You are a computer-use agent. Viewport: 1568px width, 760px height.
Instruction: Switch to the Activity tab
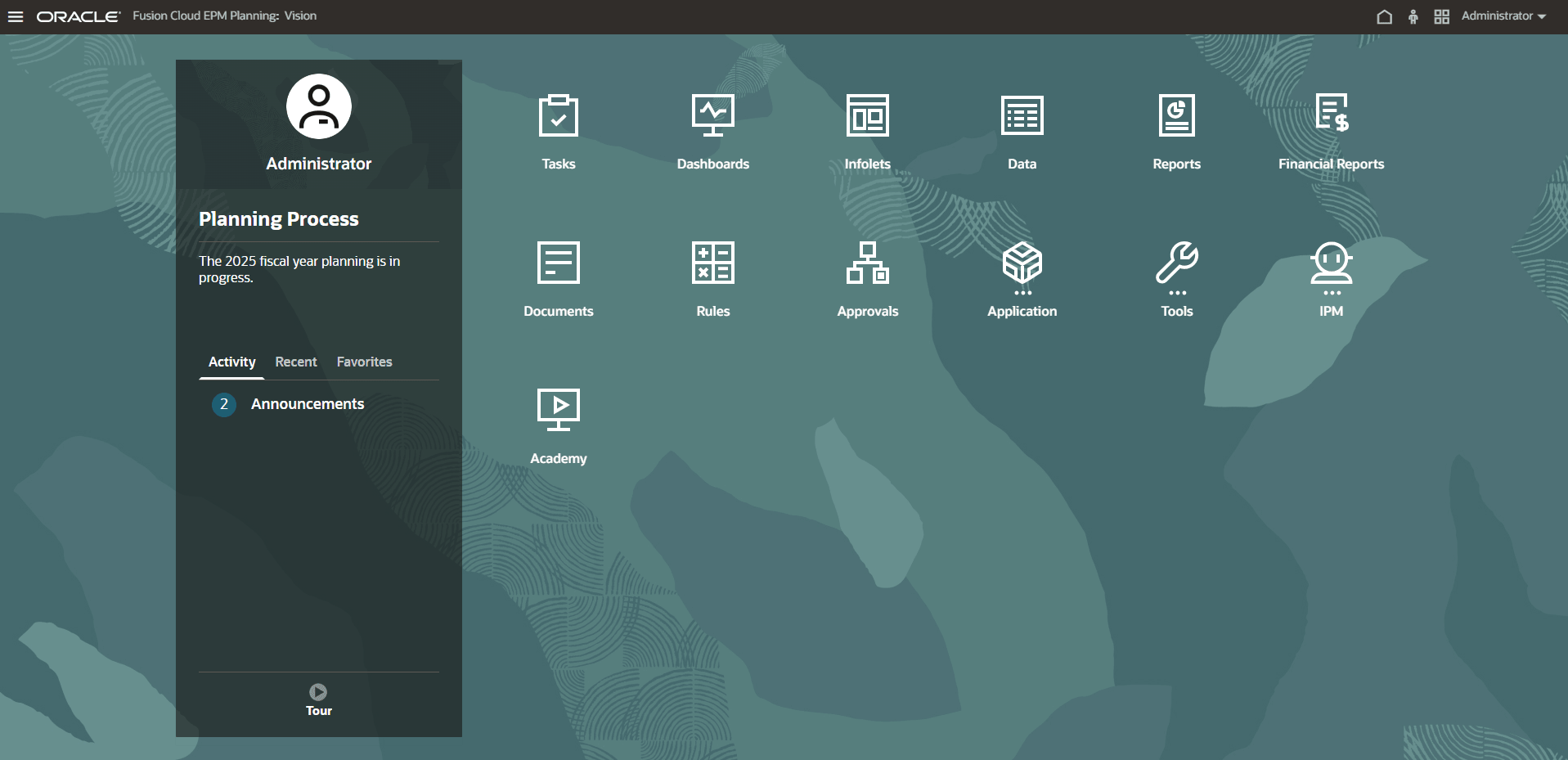[232, 362]
